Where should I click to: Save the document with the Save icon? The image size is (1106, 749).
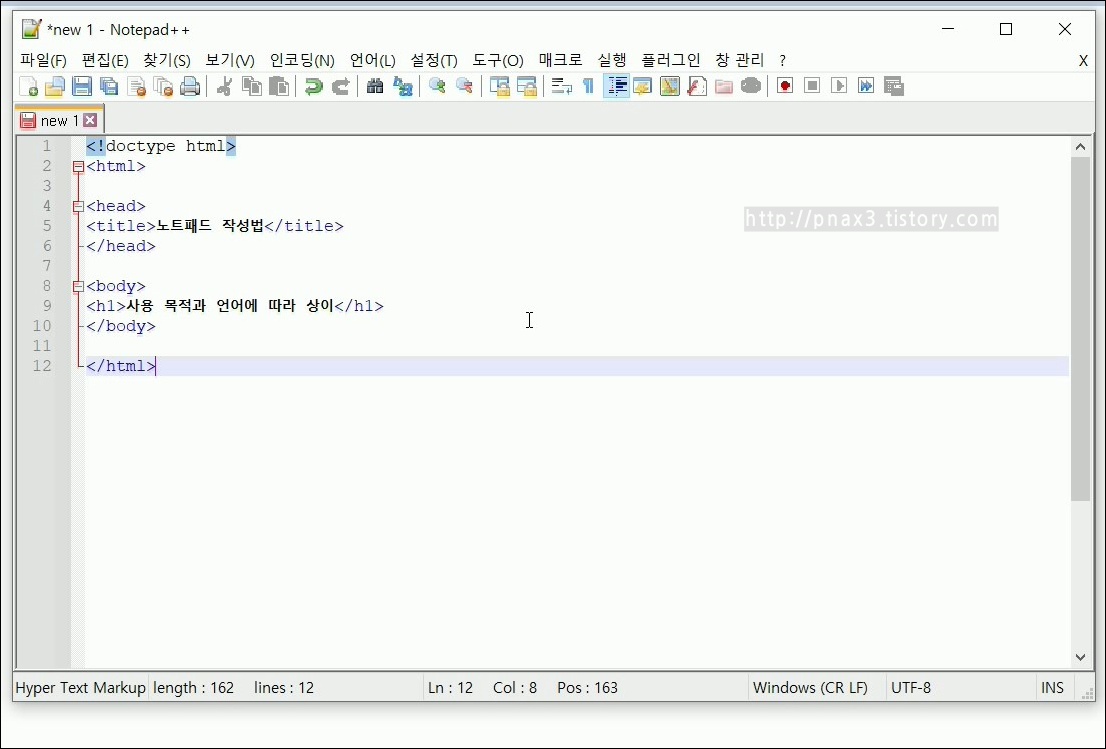pyautogui.click(x=82, y=86)
